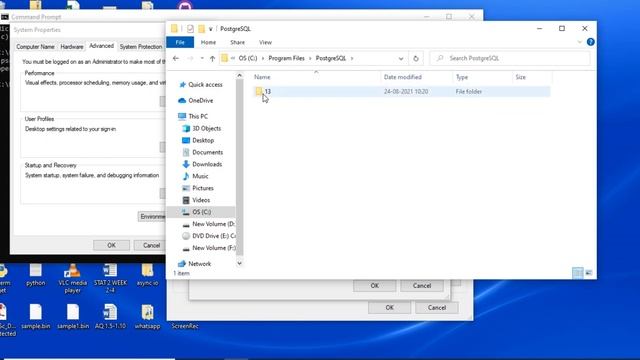Click OS (C:) in address breadcrumb
Screen dimensions: 640x360
[x=248, y=58]
